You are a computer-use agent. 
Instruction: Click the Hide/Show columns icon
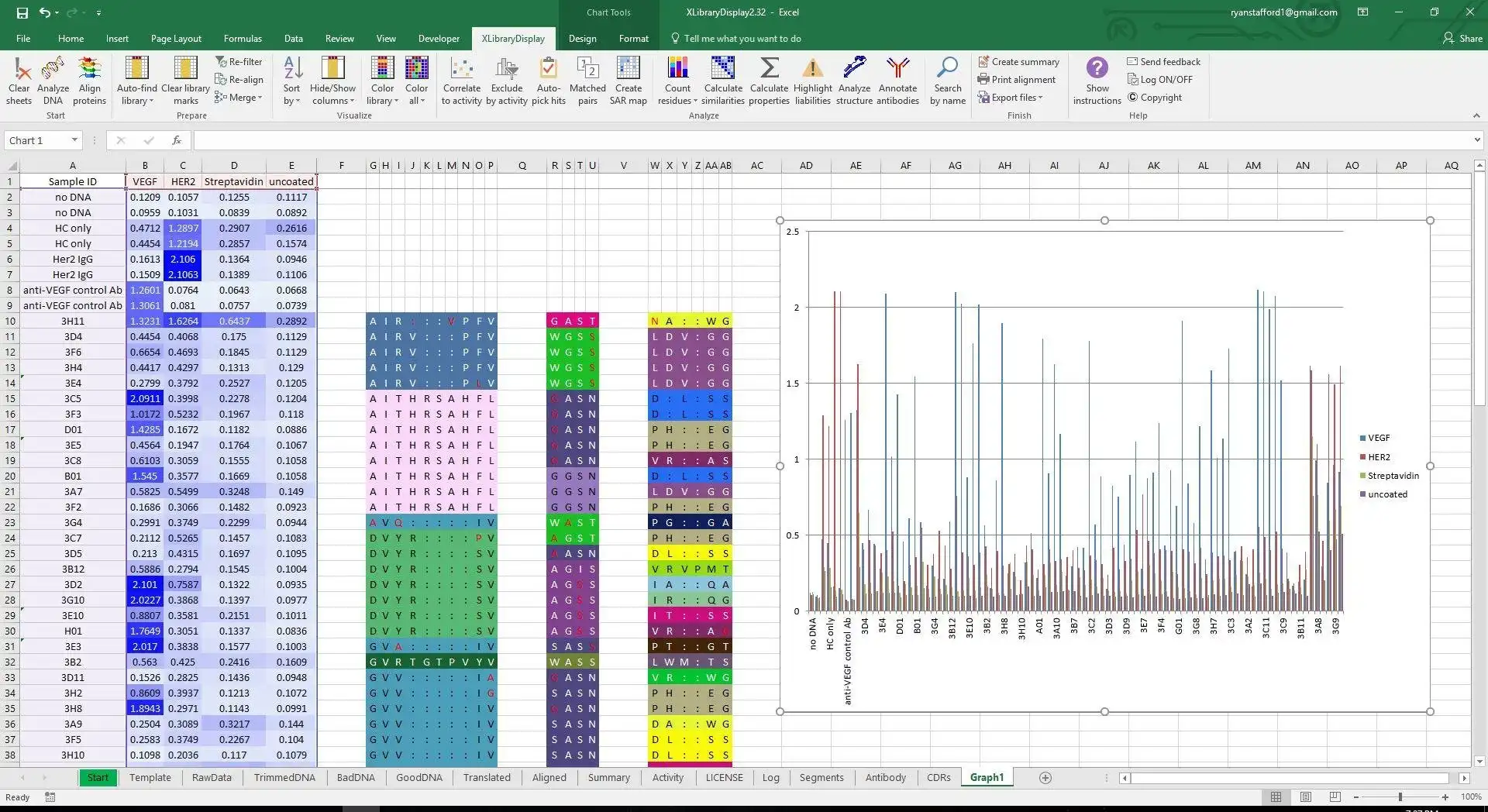[332, 81]
